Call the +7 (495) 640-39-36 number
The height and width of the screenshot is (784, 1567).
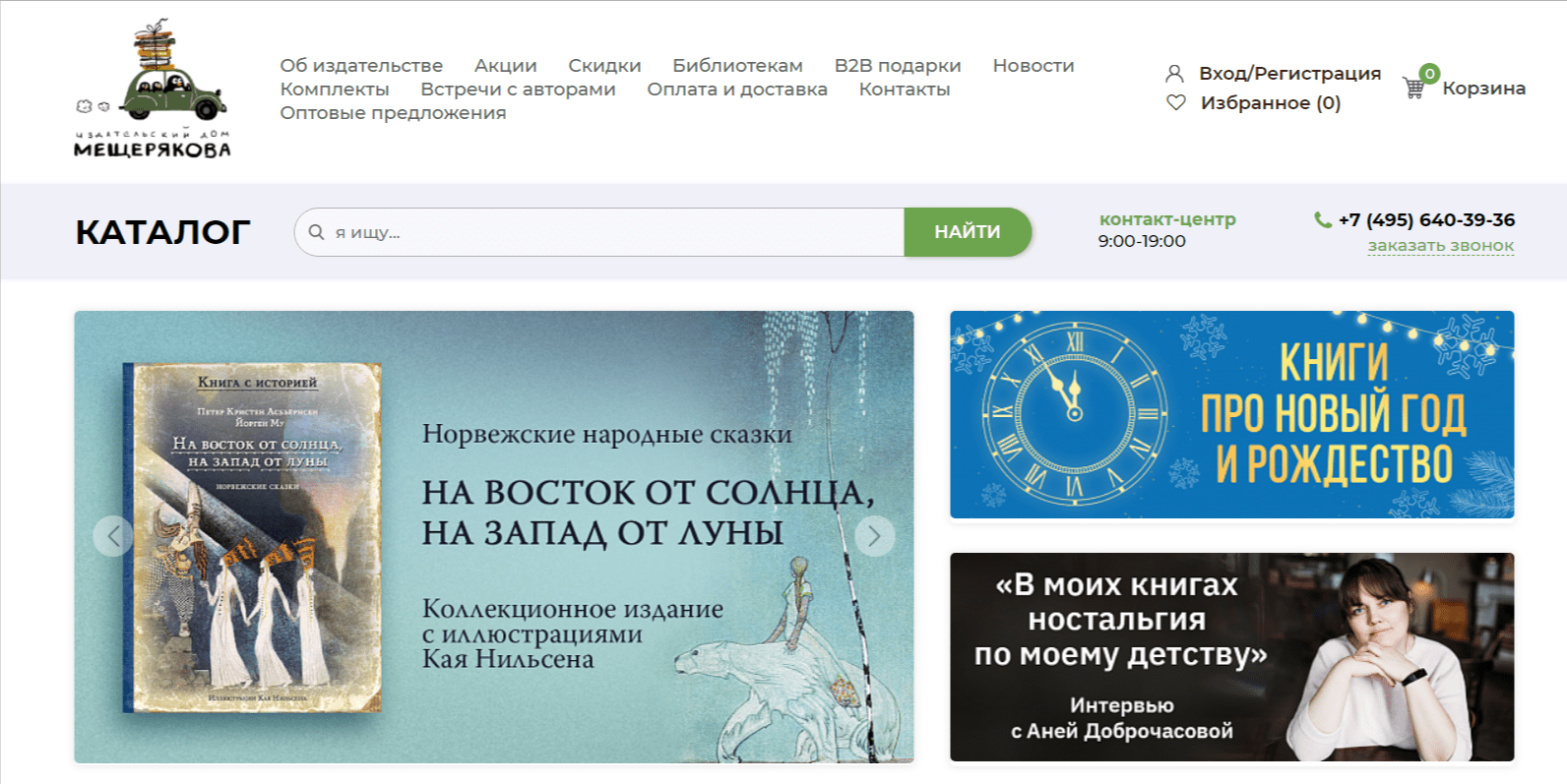pyautogui.click(x=1426, y=219)
